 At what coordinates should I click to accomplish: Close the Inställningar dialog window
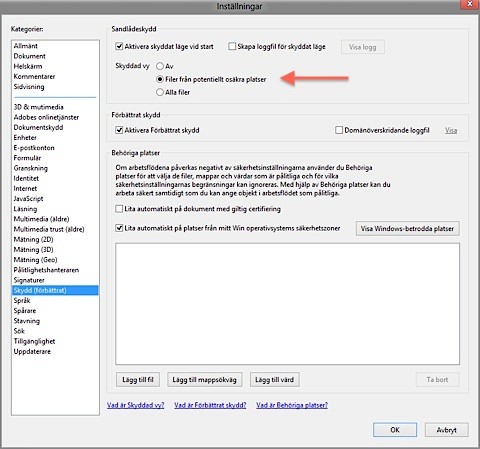(470, 4)
